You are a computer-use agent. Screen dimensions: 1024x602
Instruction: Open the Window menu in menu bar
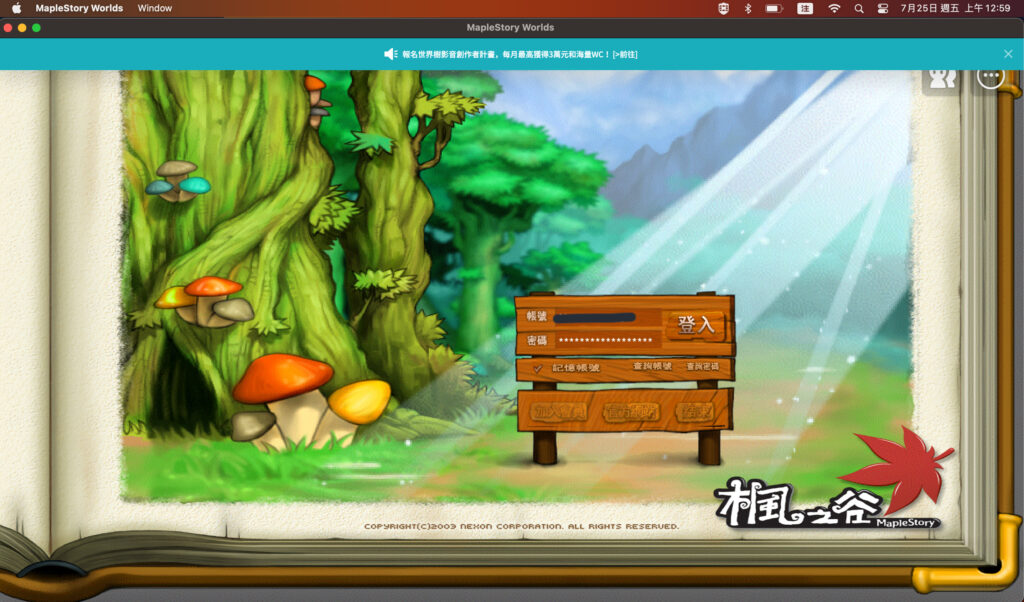154,8
